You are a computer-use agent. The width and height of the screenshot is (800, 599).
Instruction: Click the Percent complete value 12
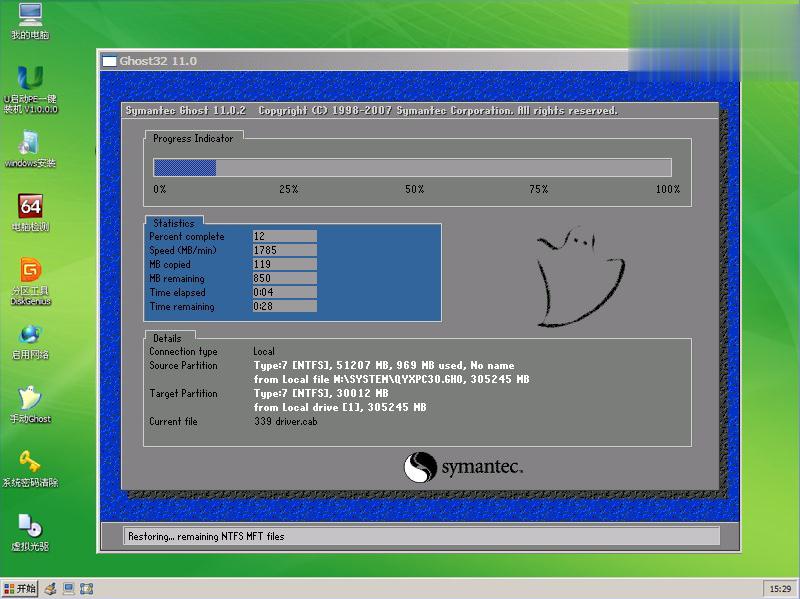click(x=285, y=236)
